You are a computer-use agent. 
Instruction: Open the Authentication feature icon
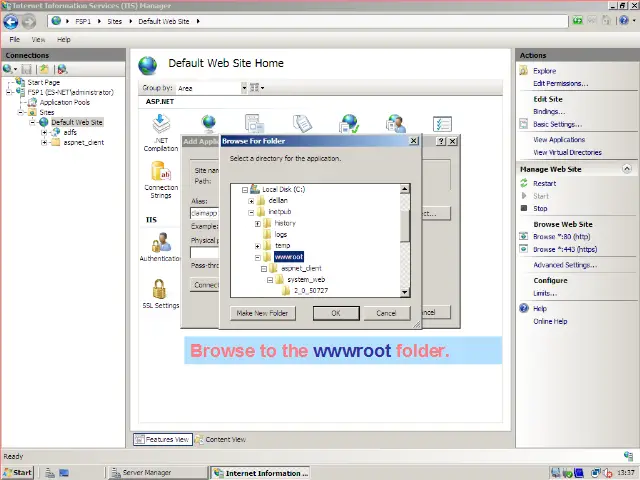[161, 242]
